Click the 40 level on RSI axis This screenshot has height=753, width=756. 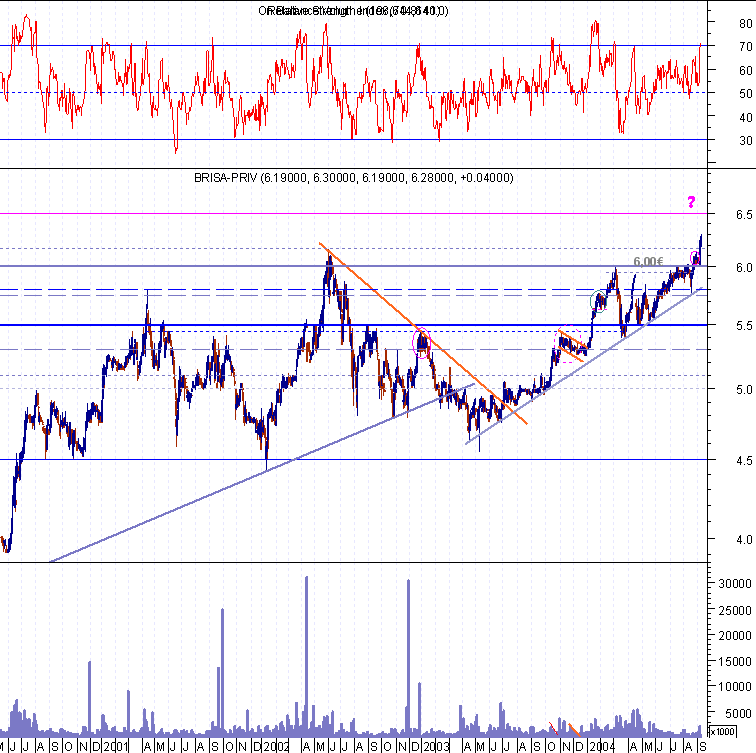click(746, 117)
